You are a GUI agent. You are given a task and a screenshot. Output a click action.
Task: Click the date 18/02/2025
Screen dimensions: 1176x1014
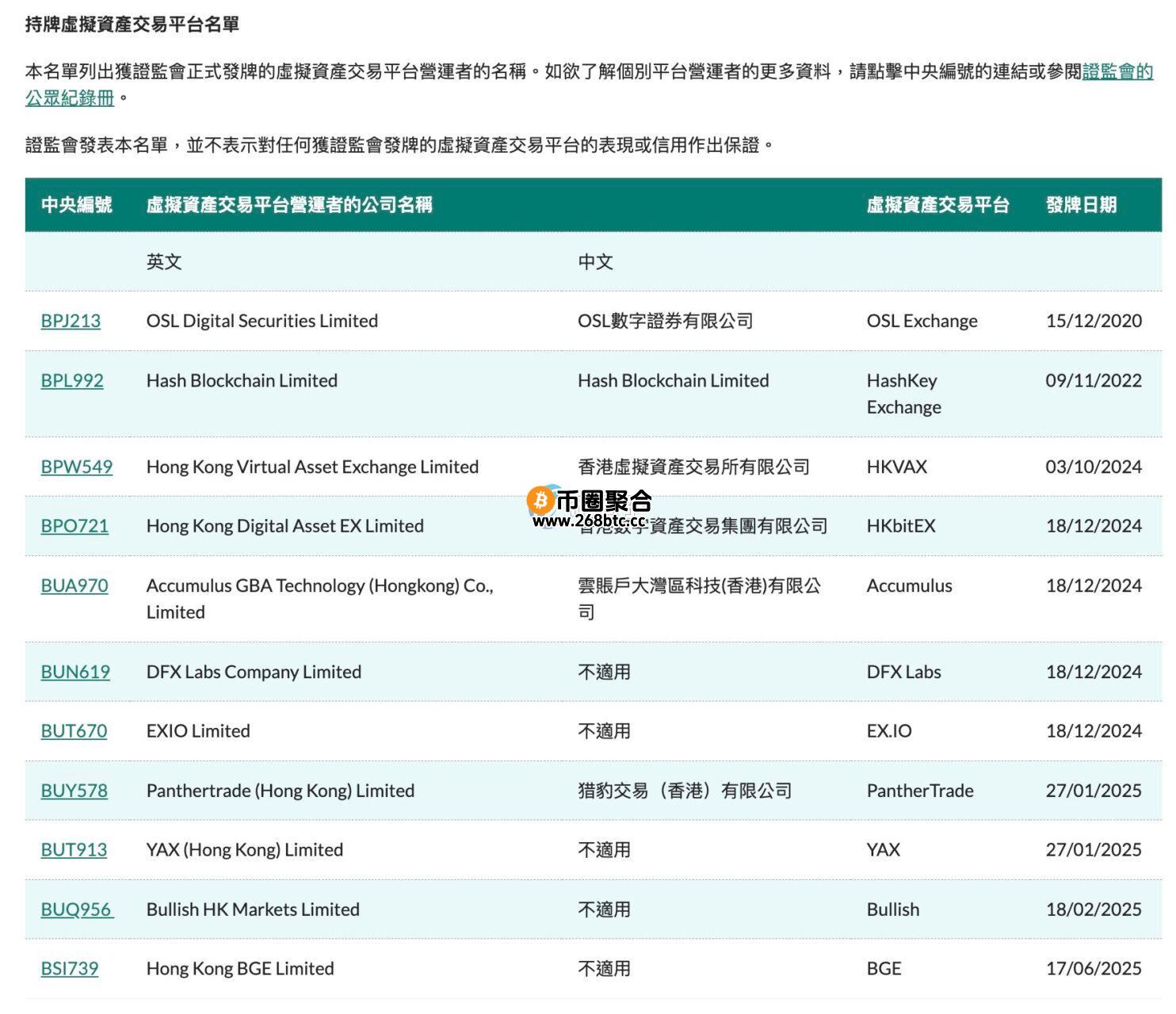pyautogui.click(x=1094, y=909)
